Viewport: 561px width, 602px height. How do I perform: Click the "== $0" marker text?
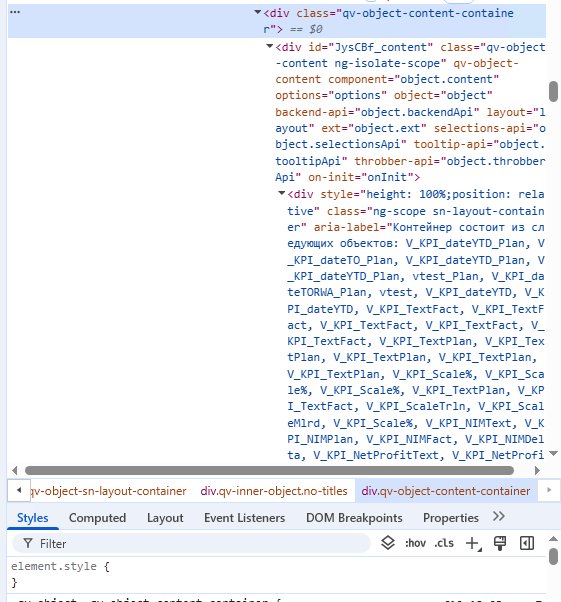(306, 29)
